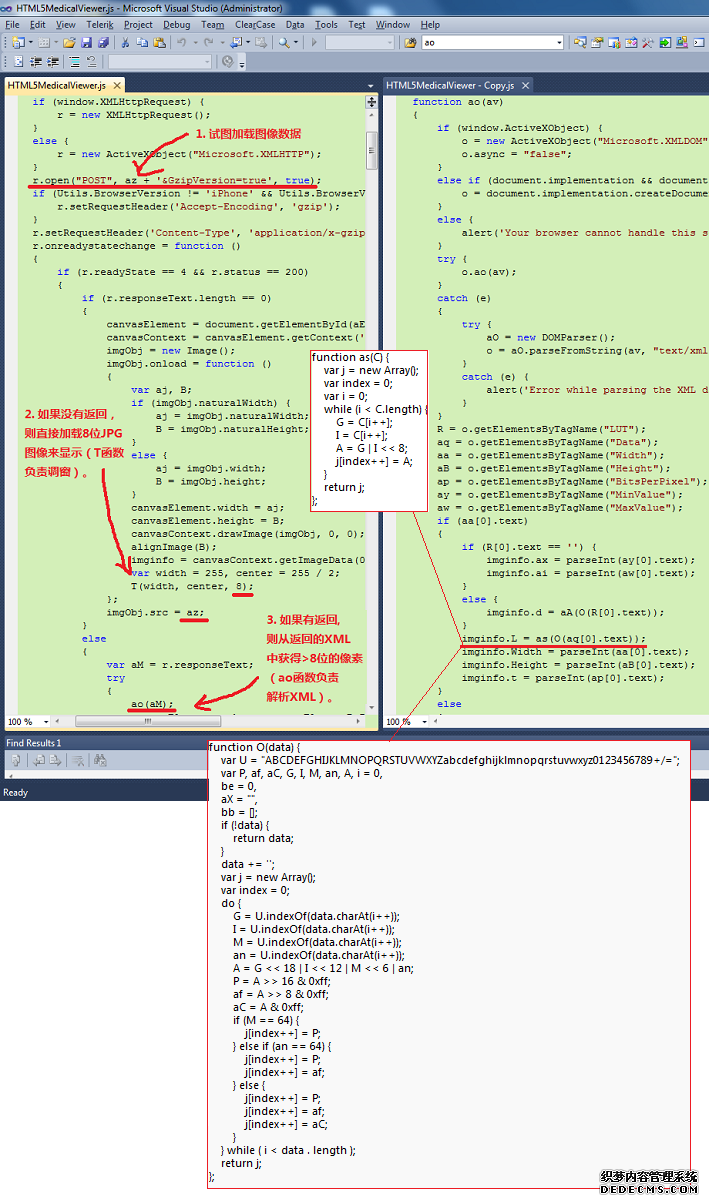Open the New Project dropdown arrow
This screenshot has height=1204, width=709.
coord(30,43)
